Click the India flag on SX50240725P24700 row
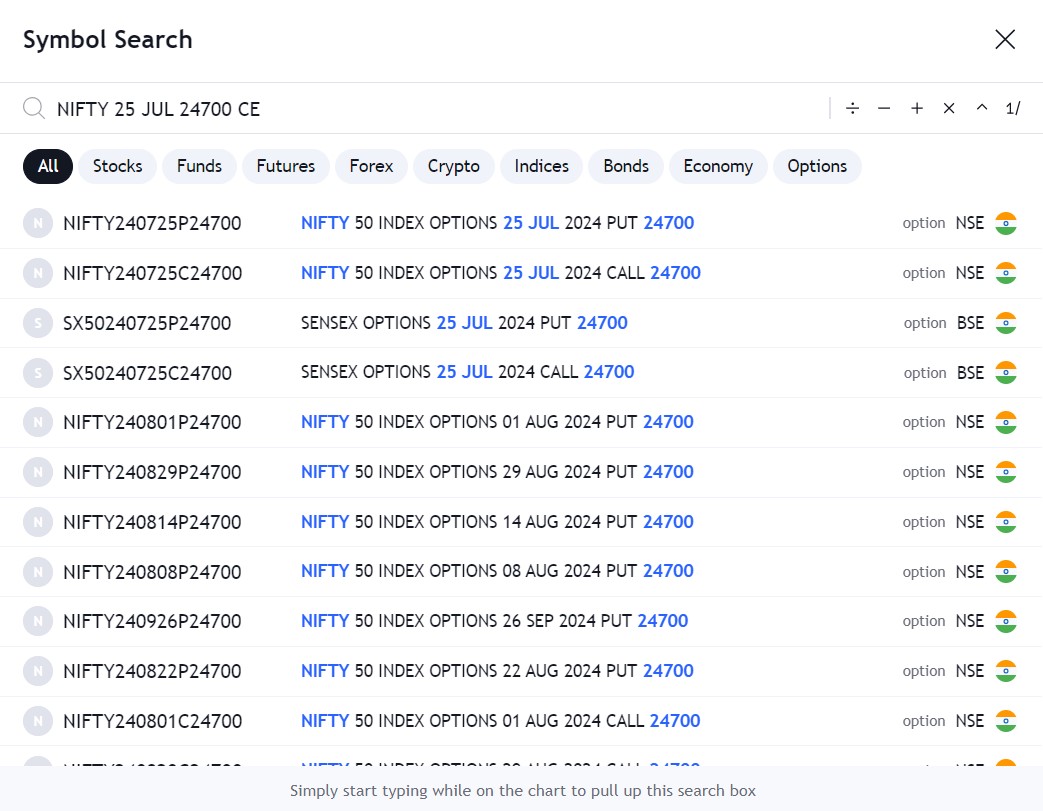 coord(1005,323)
